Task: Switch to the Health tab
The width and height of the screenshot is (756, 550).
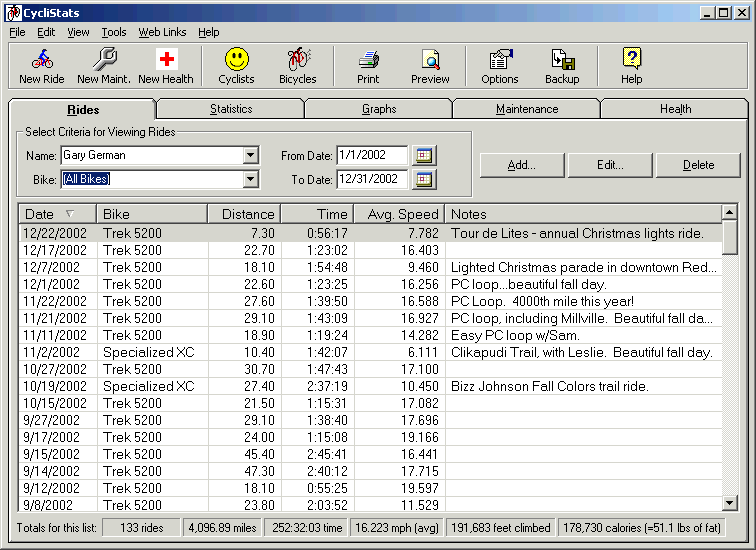Action: [x=675, y=109]
